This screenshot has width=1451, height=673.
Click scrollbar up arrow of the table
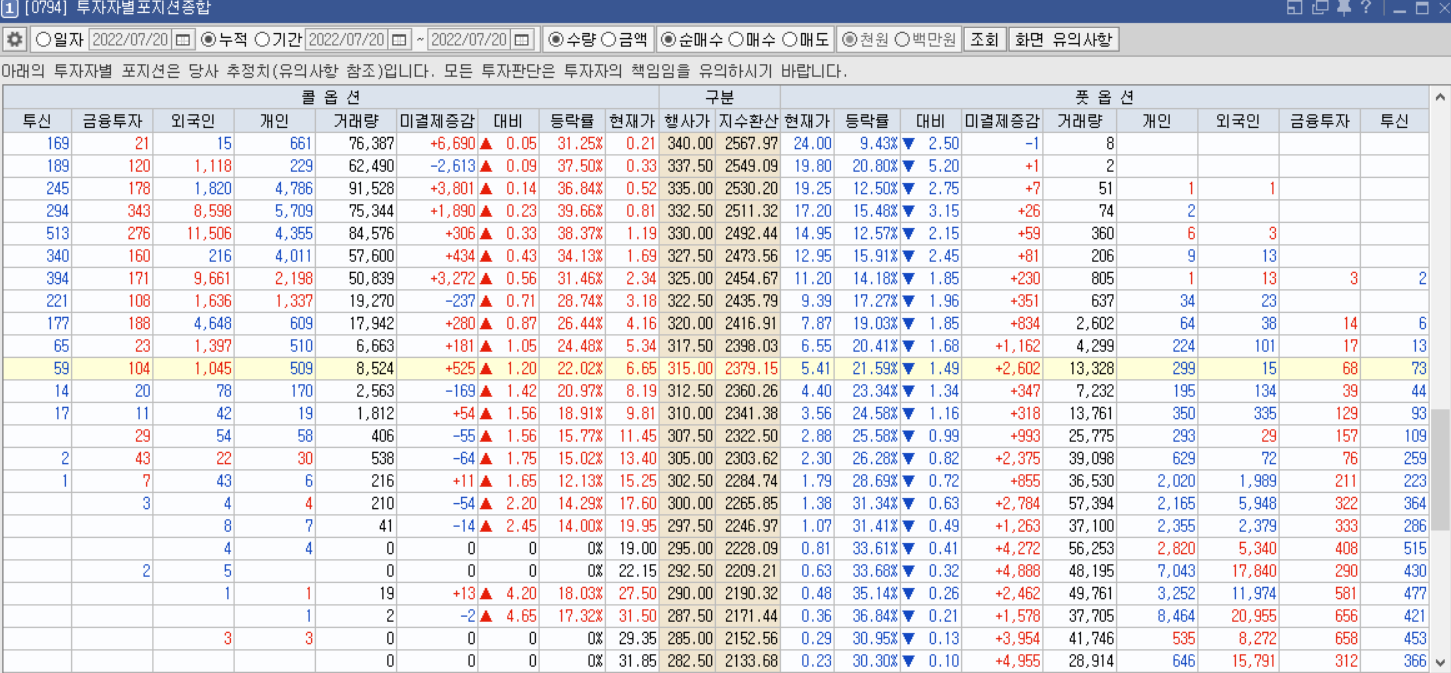[x=1440, y=97]
